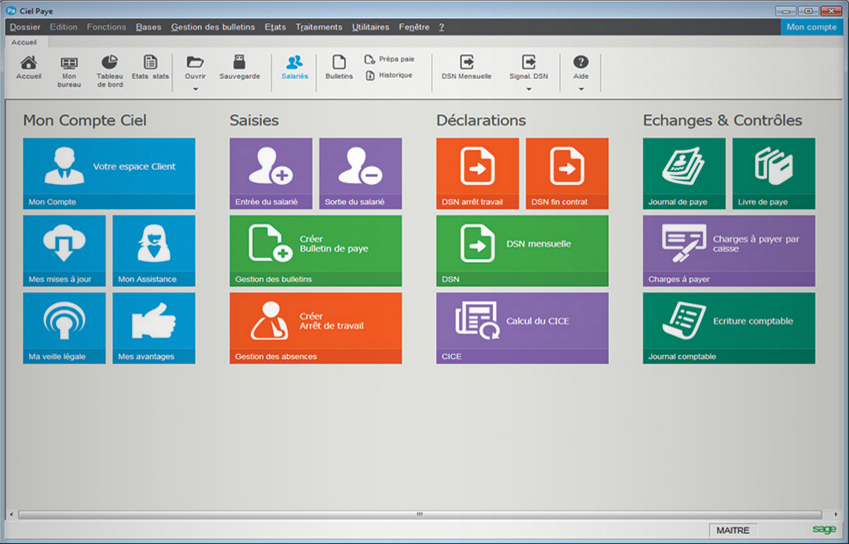
Task: Click Sortie du salarié tile
Action: pos(361,173)
